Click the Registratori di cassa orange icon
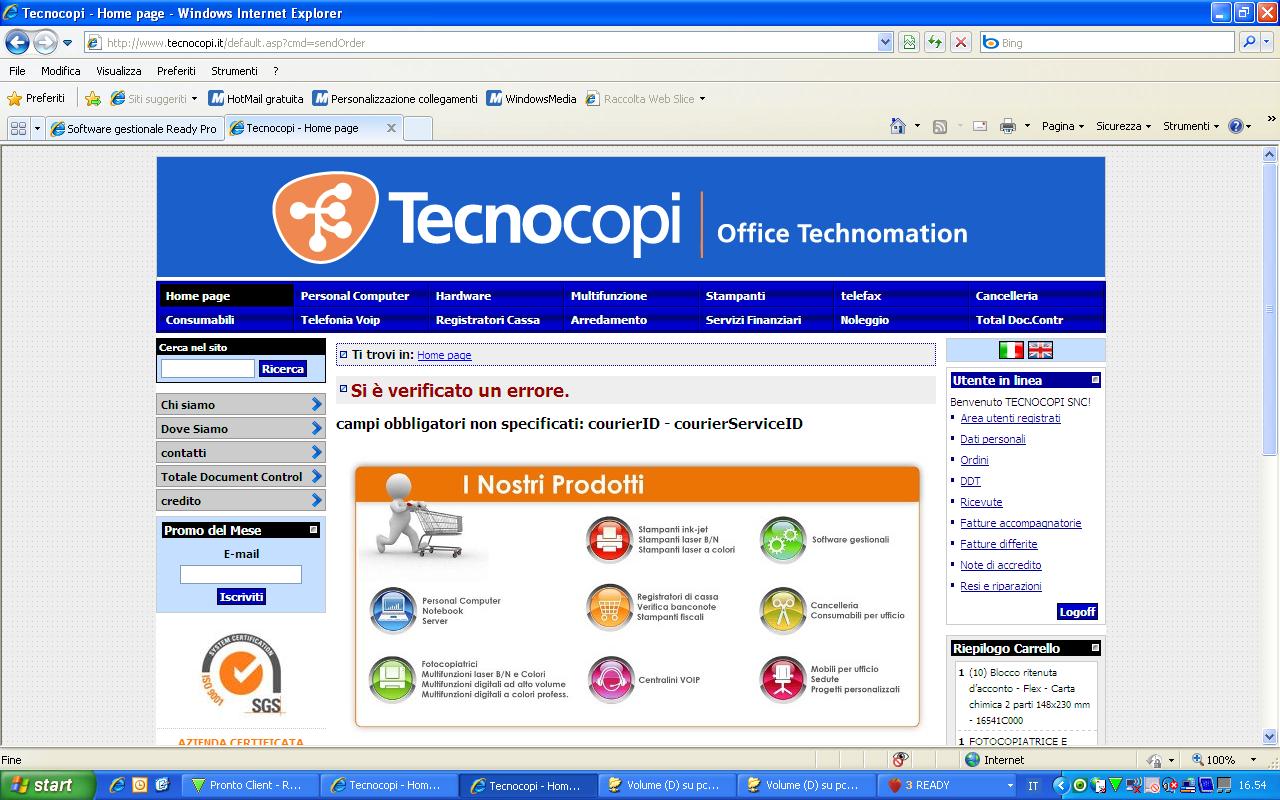Viewport: 1280px width, 800px height. (x=610, y=607)
